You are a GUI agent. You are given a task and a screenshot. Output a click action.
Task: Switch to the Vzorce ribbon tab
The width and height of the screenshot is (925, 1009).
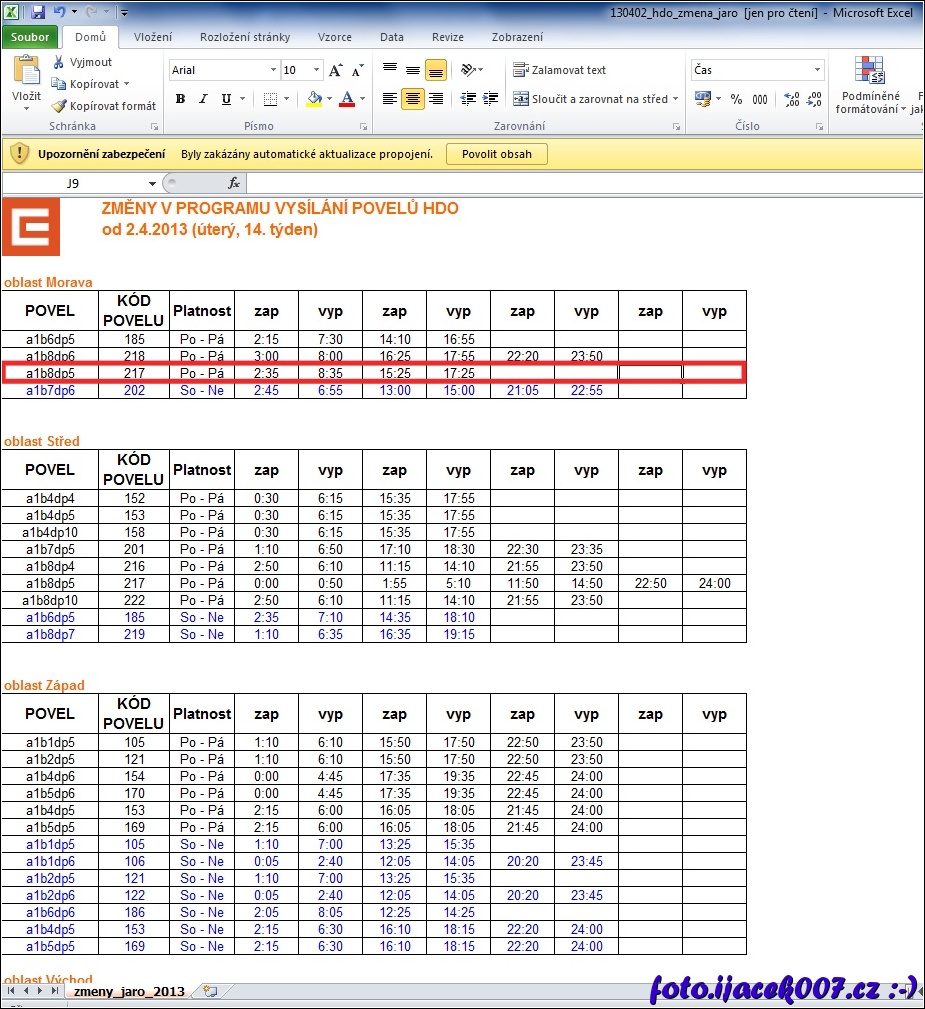(334, 37)
